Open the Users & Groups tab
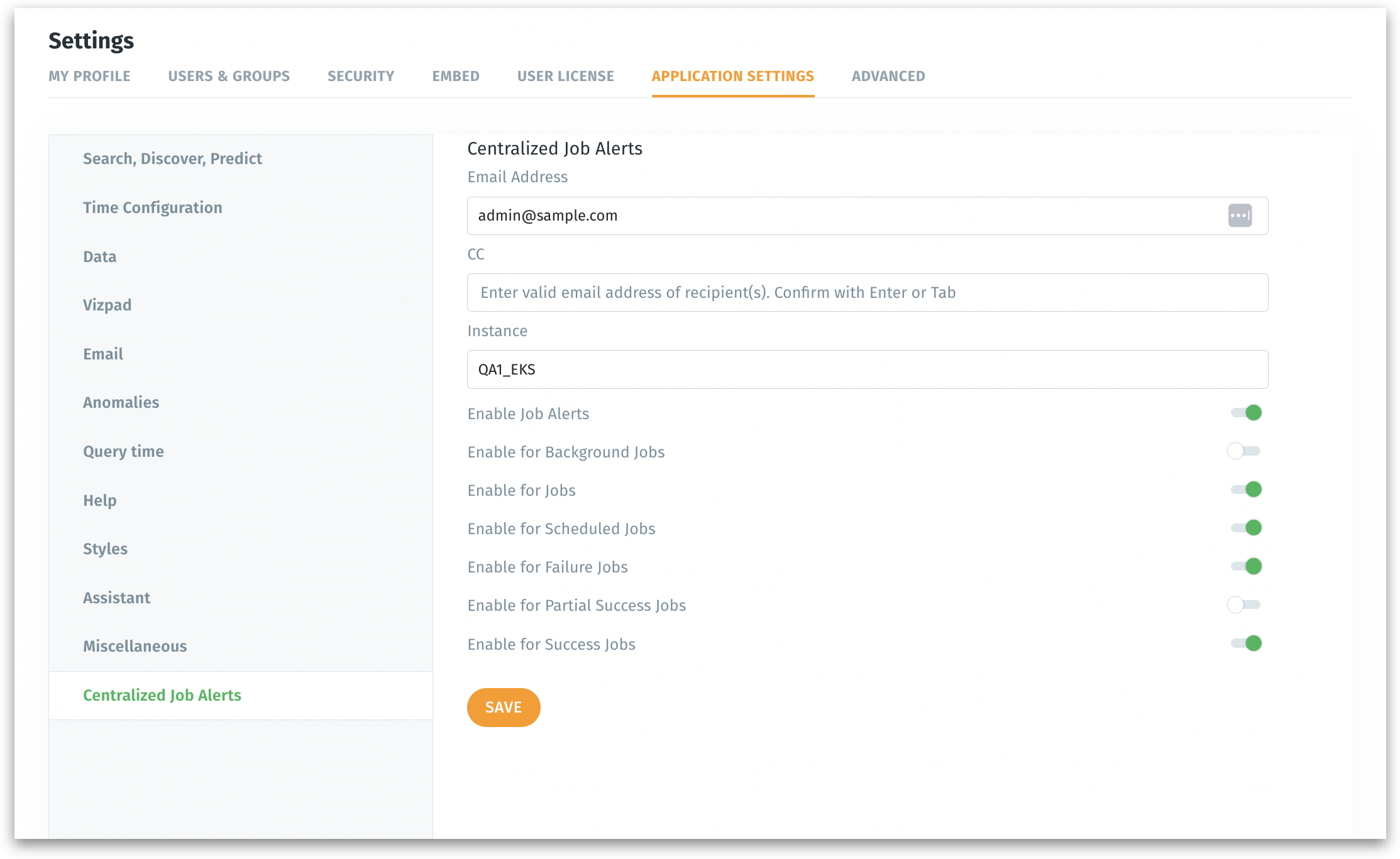Viewport: 1400px width, 859px height. point(229,76)
